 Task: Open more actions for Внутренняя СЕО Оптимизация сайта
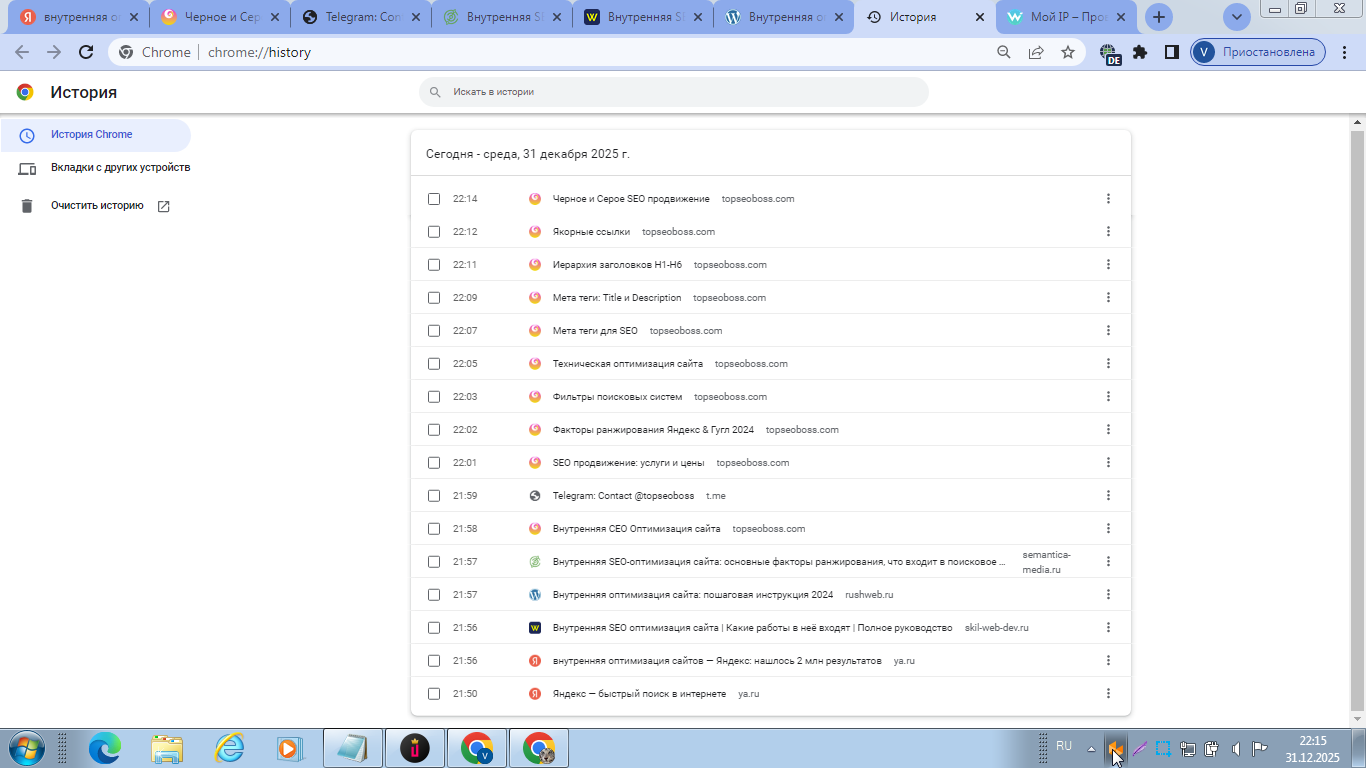pyautogui.click(x=1108, y=529)
